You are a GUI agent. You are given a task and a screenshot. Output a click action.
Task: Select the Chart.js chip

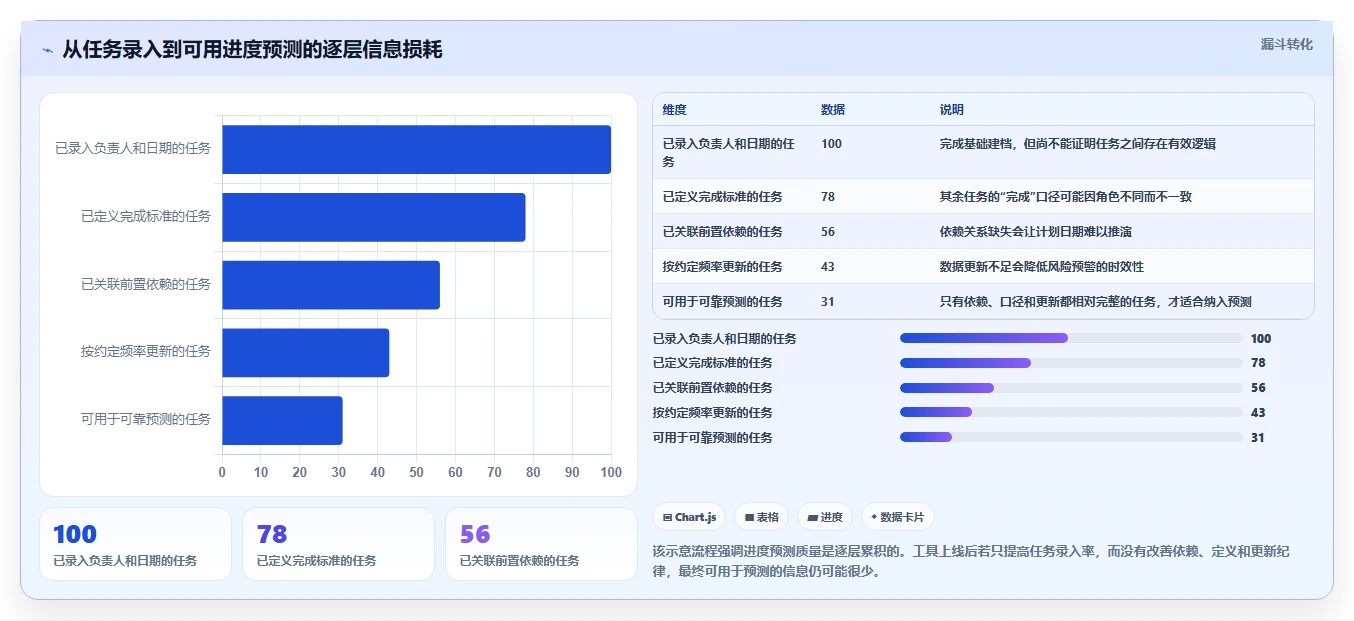[x=689, y=517]
